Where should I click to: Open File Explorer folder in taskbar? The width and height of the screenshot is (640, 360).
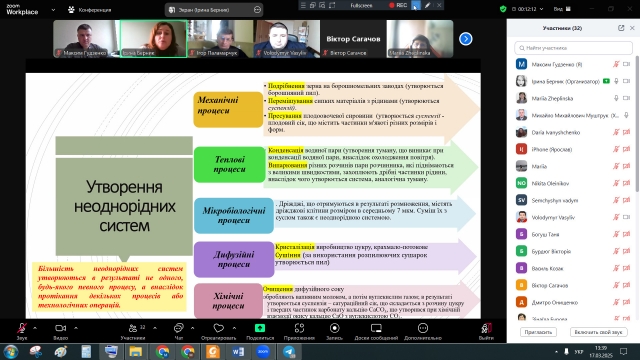136,351
